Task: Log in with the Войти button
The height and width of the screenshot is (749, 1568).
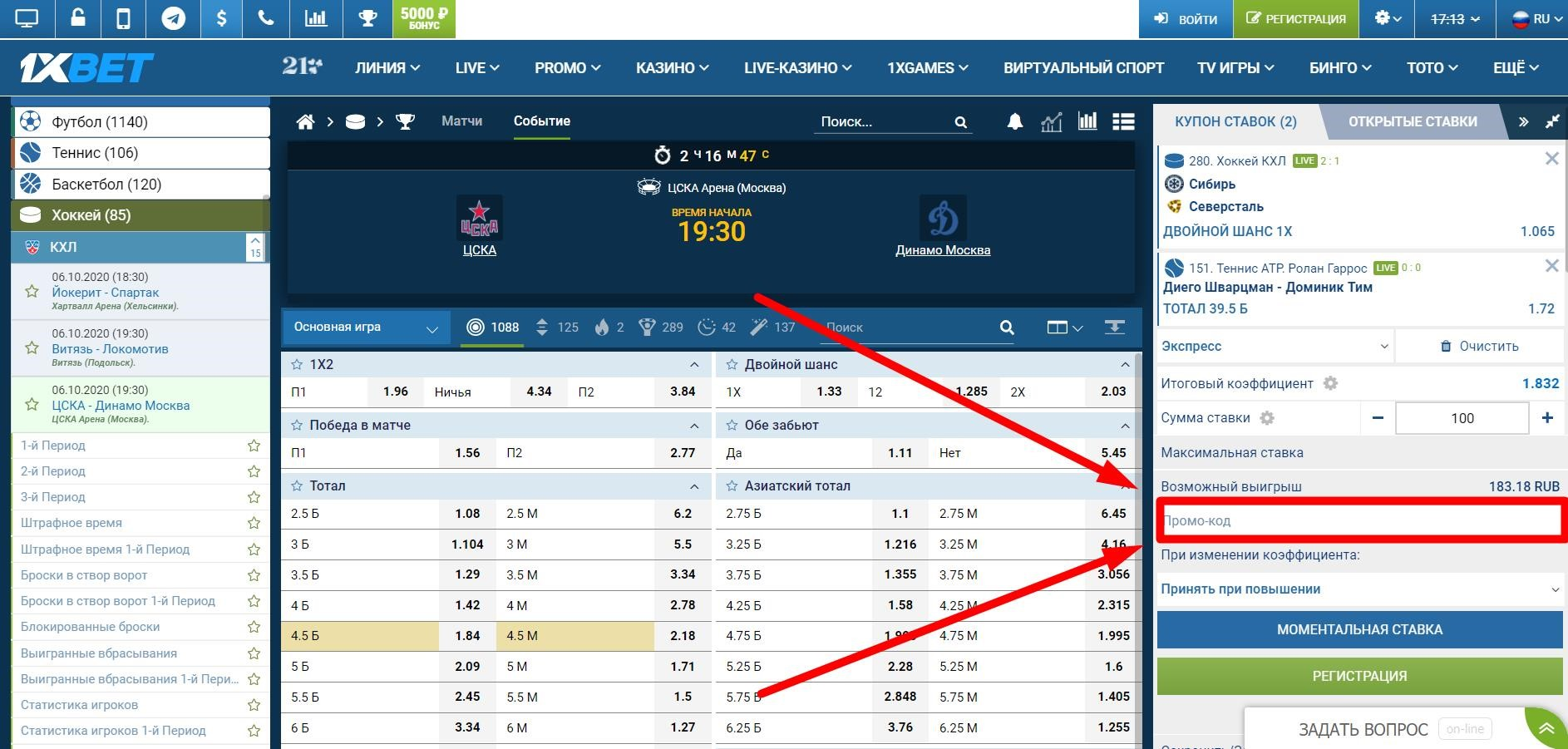Action: 1186,19
